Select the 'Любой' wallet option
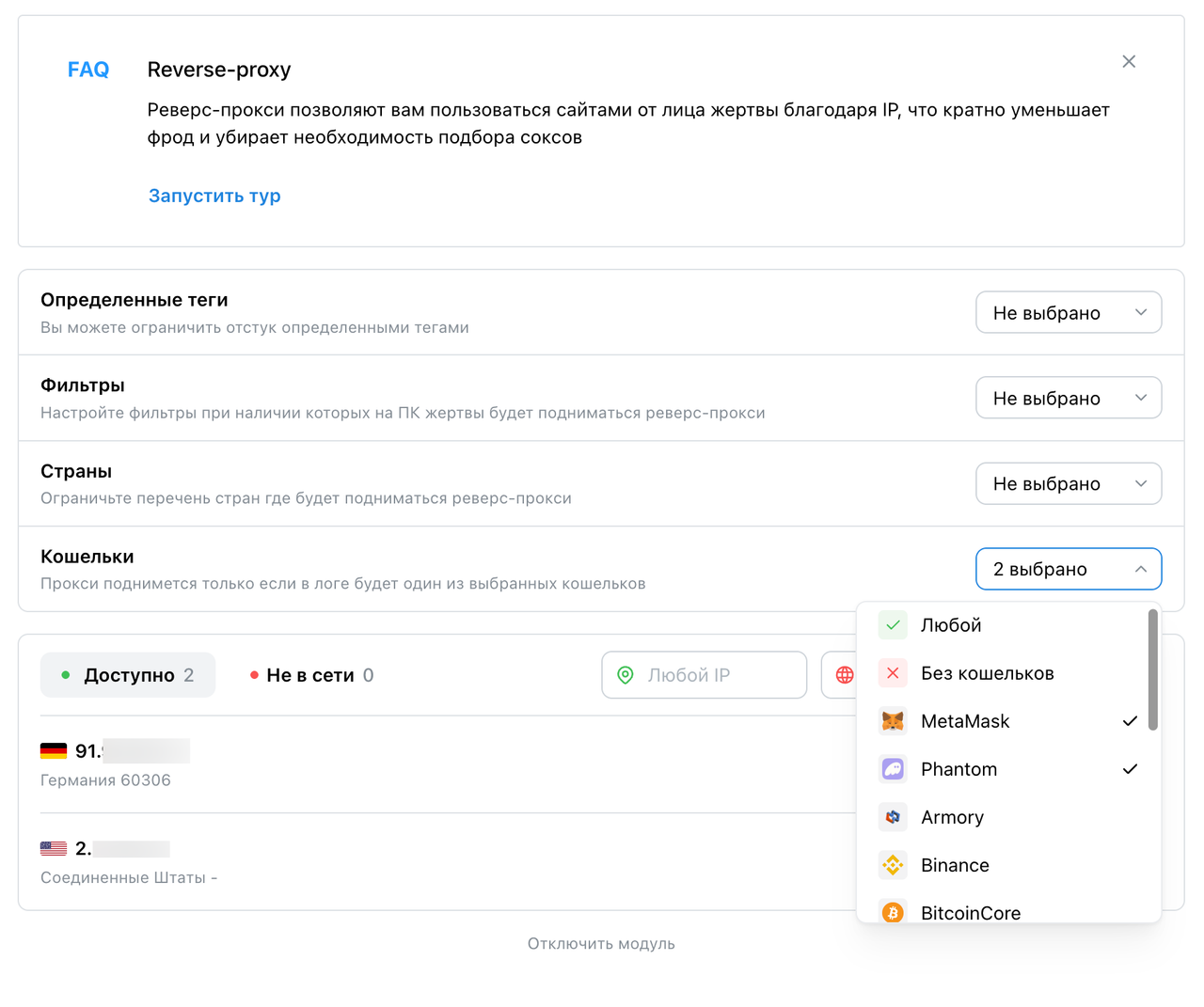The image size is (1204, 1007). 1003,625
